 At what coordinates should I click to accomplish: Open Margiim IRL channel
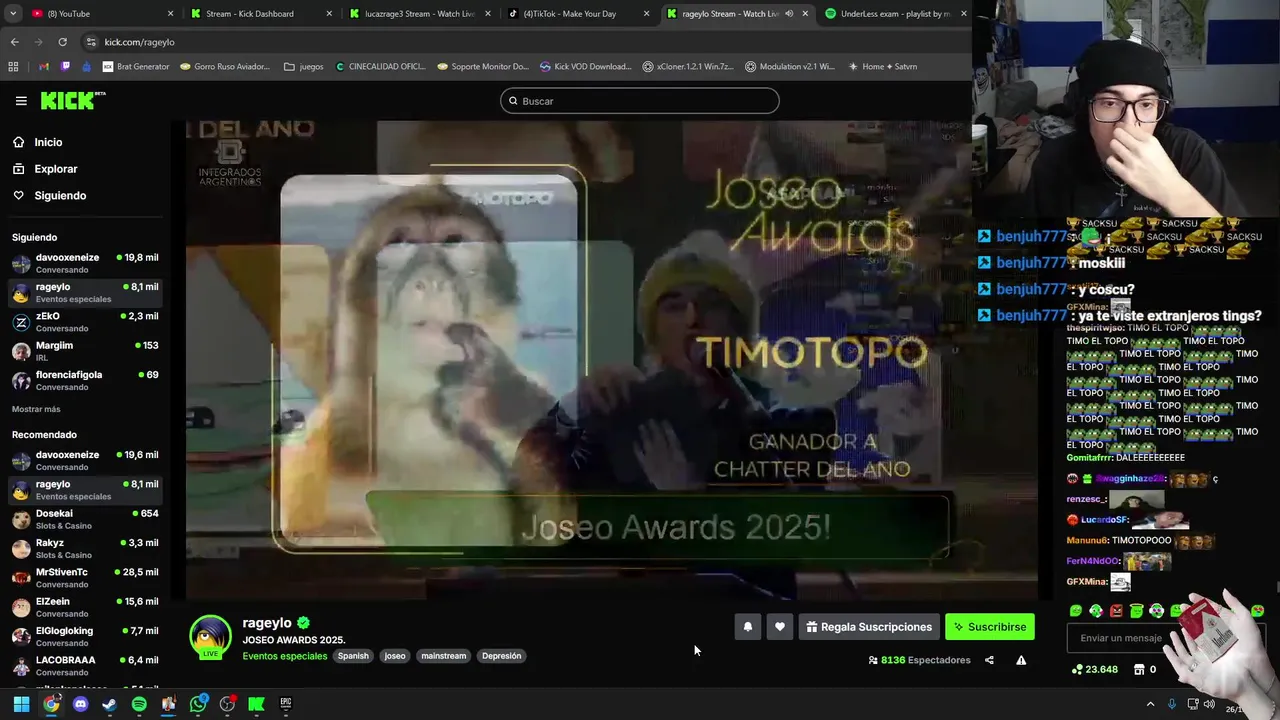point(85,351)
